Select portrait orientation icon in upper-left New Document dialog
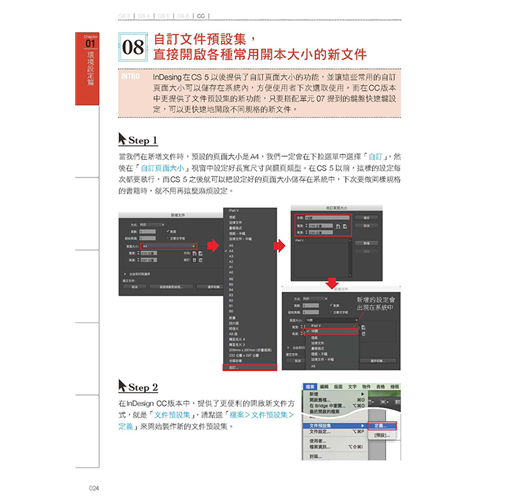The image size is (520, 500). coord(194,253)
